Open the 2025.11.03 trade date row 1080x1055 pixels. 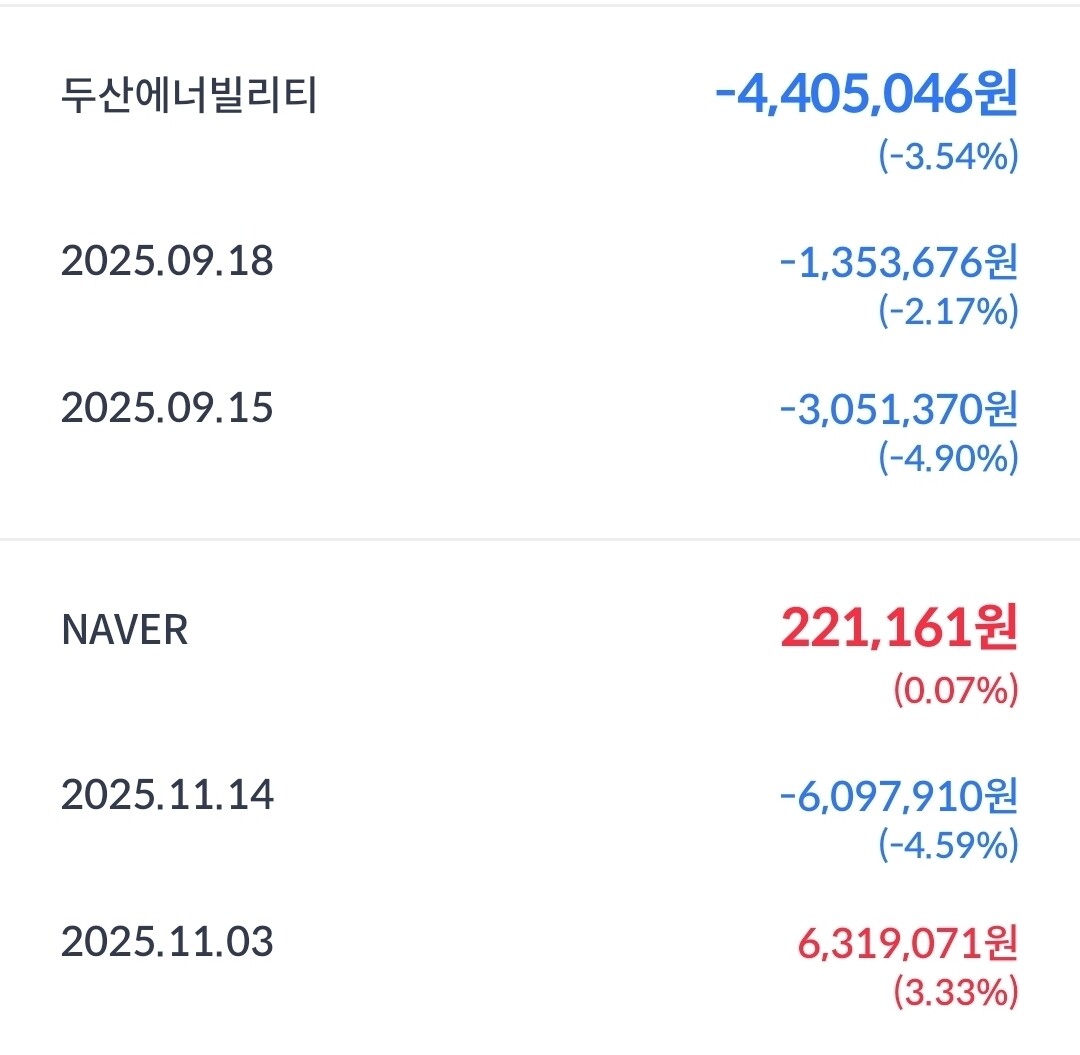[x=167, y=942]
